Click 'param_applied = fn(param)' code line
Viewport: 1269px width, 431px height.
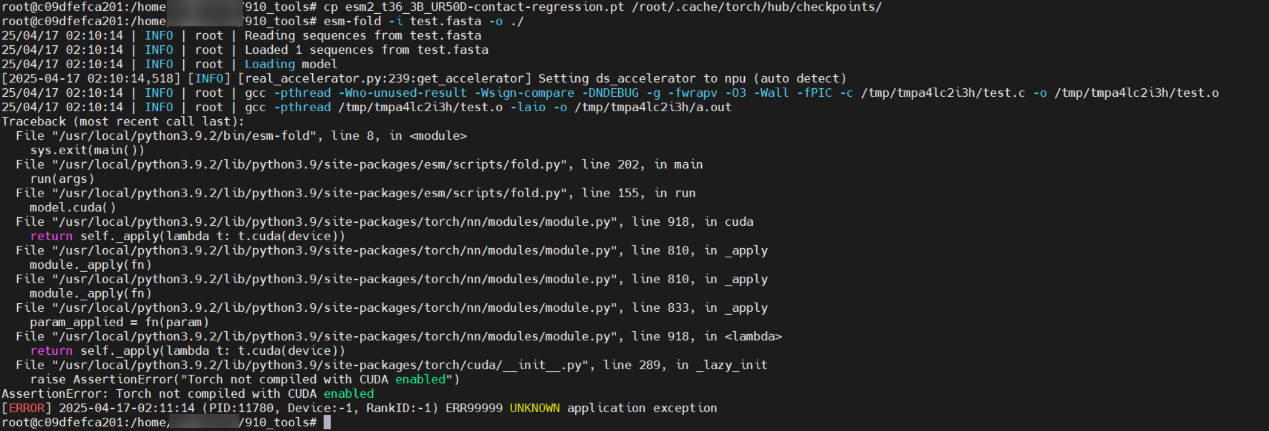120,321
